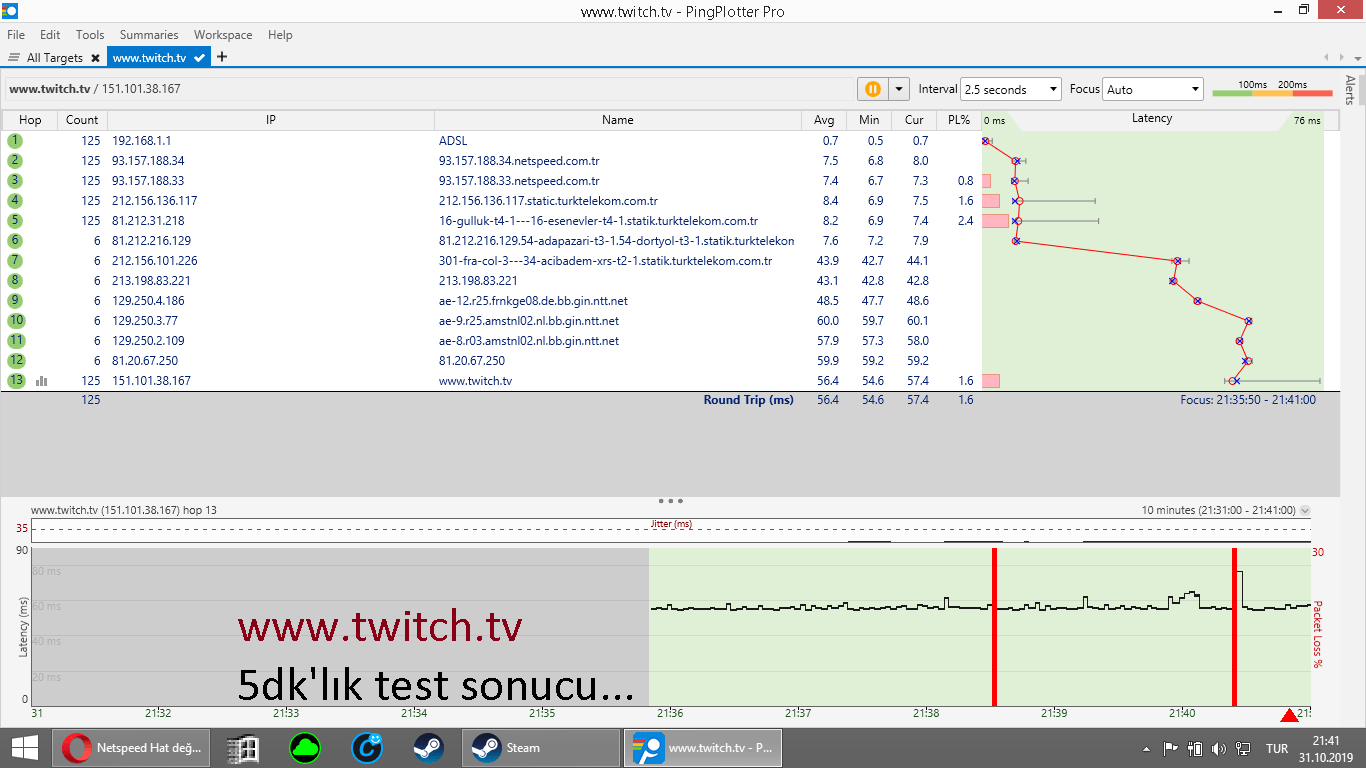This screenshot has height=768, width=1366.
Task: Select the hop 10 circle icon
Action: pyautogui.click(x=16, y=321)
